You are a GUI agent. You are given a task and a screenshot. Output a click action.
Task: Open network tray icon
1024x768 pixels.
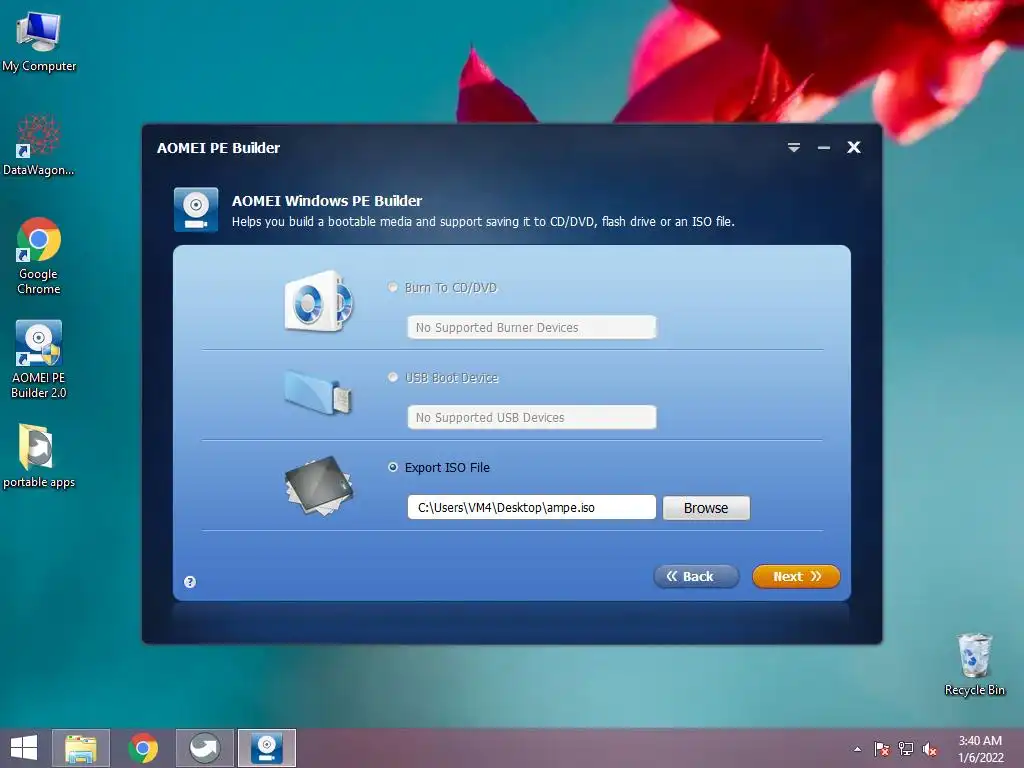click(x=906, y=749)
